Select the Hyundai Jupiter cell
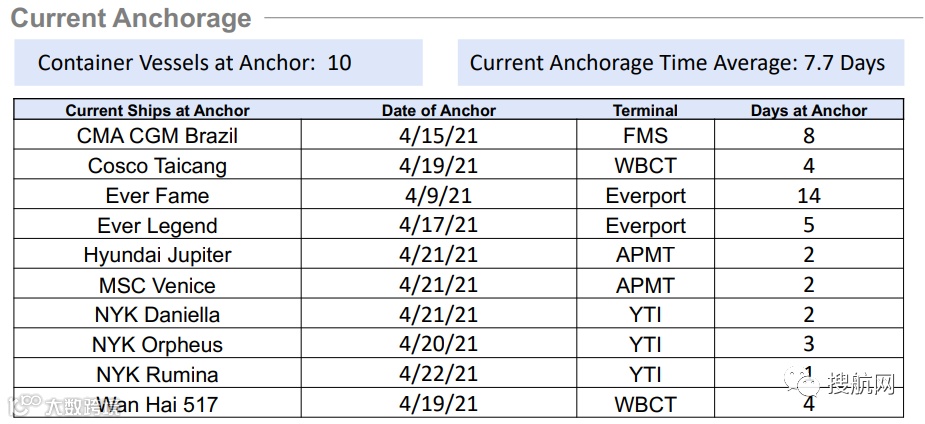The image size is (925, 424). tap(158, 255)
